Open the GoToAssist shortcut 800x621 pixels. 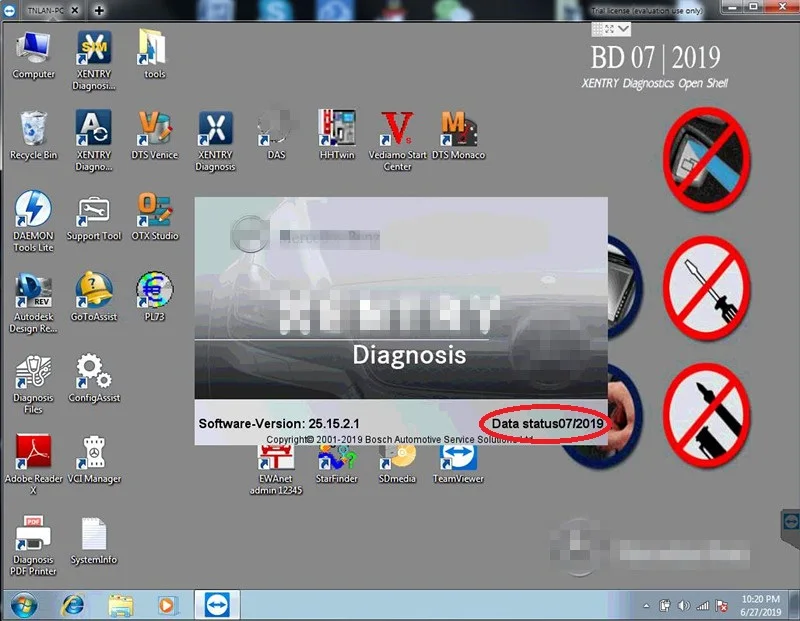pyautogui.click(x=94, y=297)
